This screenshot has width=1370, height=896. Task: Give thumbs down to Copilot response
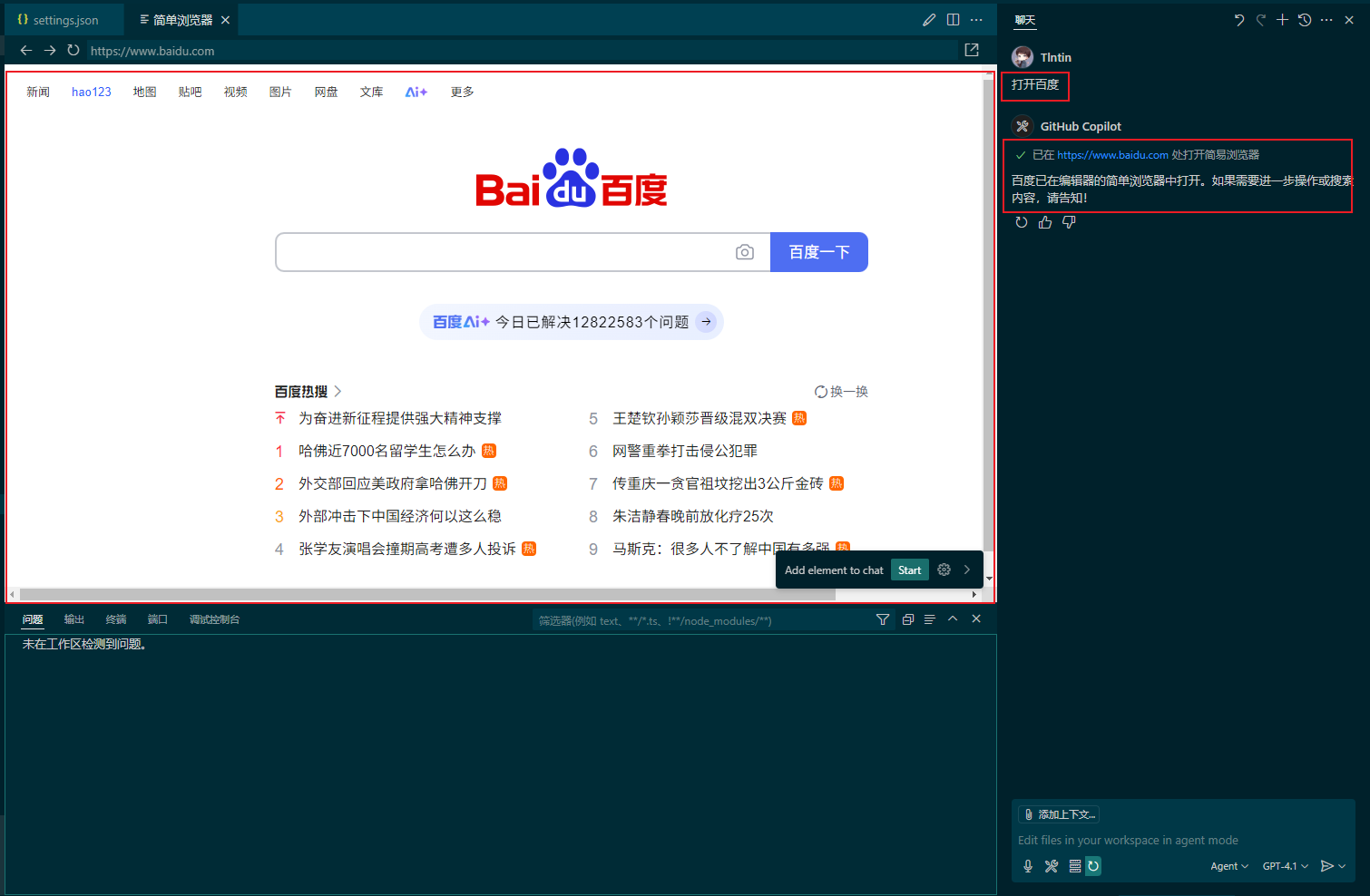[1069, 222]
